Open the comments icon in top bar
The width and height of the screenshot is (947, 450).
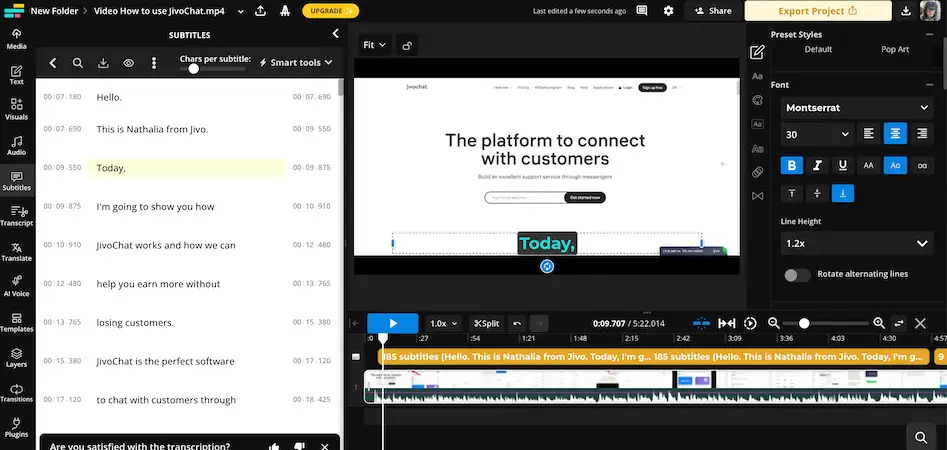click(x=642, y=11)
